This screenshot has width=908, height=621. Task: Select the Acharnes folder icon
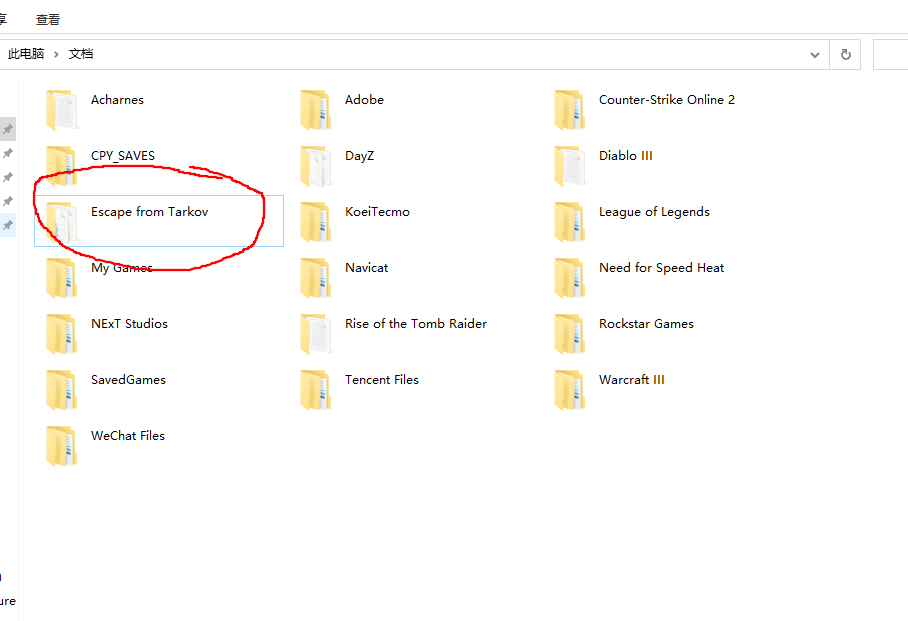tap(62, 110)
